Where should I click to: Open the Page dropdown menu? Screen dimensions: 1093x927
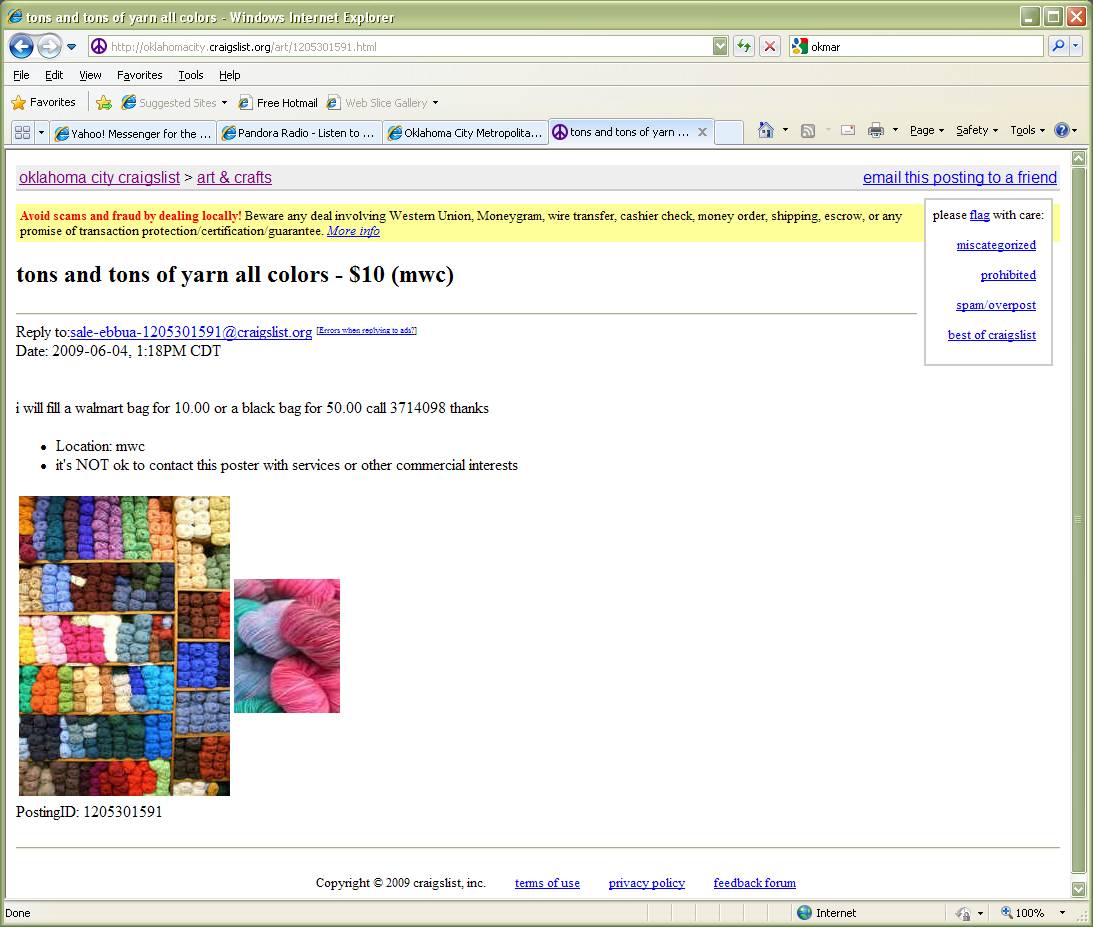[926, 130]
